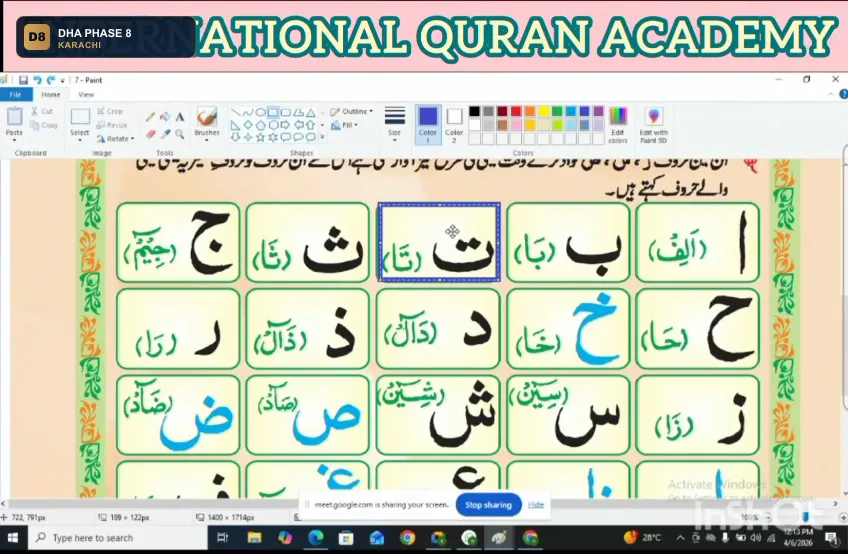Open the File menu
The image size is (848, 554).
(16, 95)
